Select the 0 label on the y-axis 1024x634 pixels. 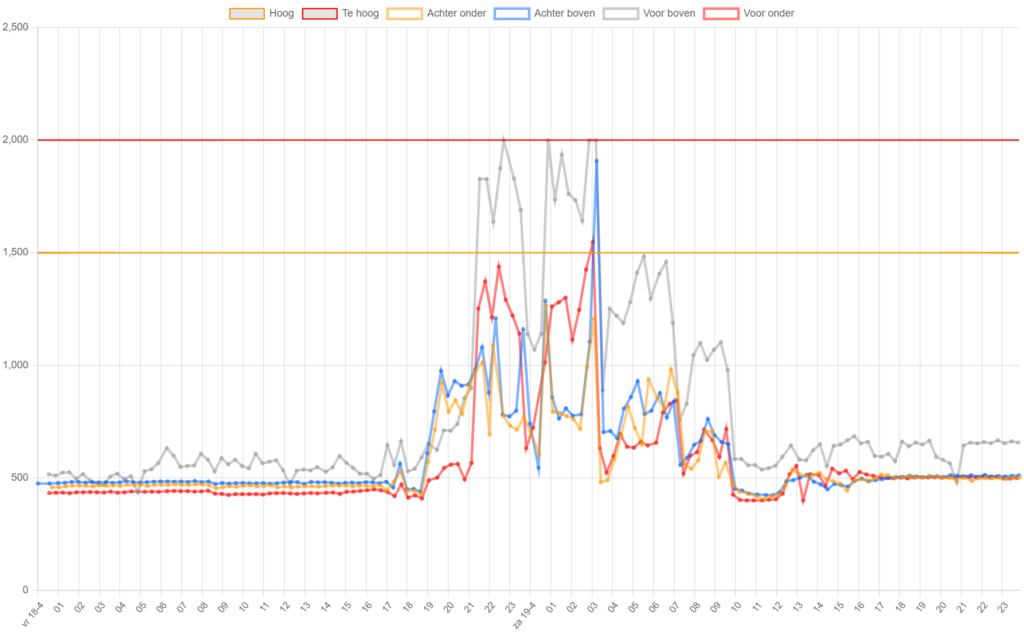[25, 590]
